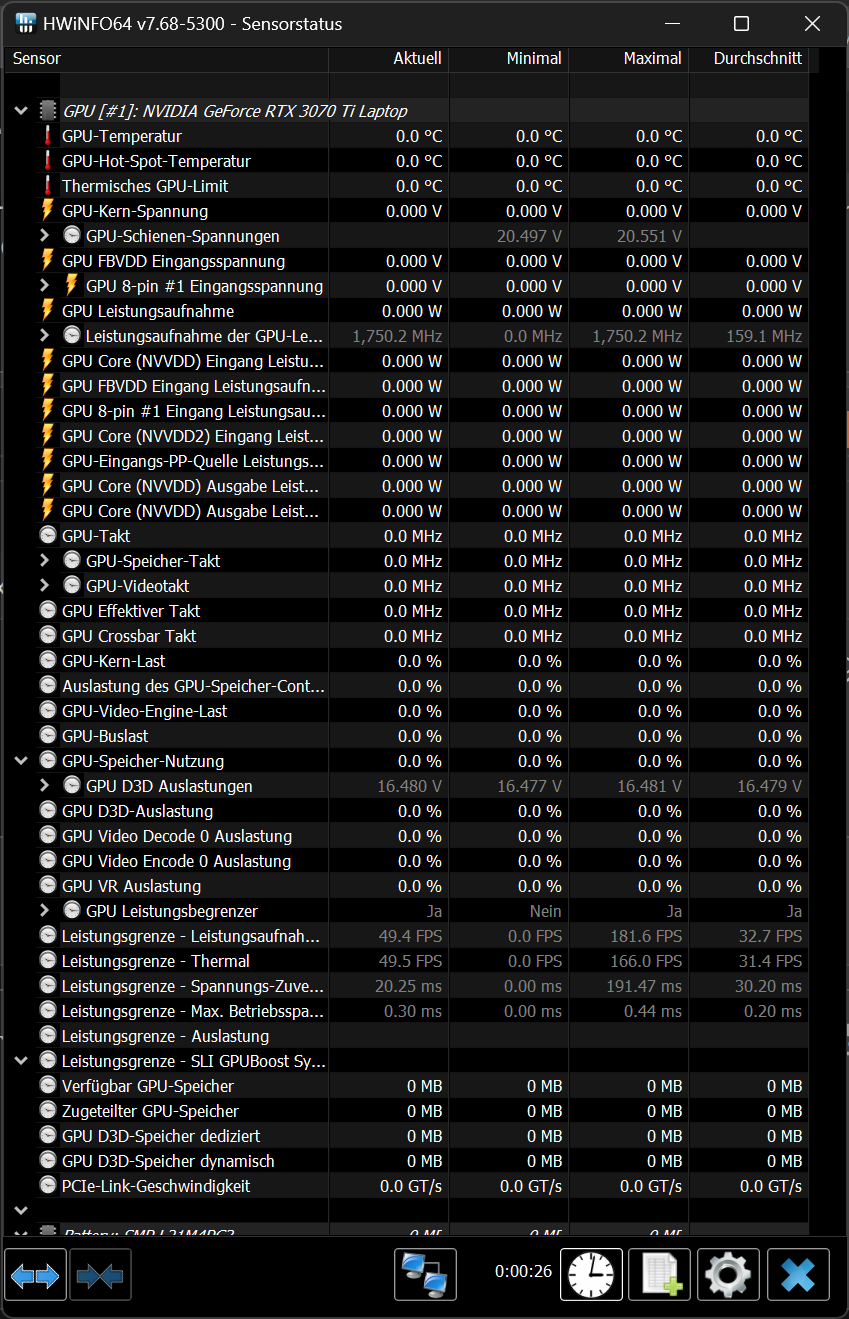
Task: Click the 16.480 V current value
Action: point(409,786)
